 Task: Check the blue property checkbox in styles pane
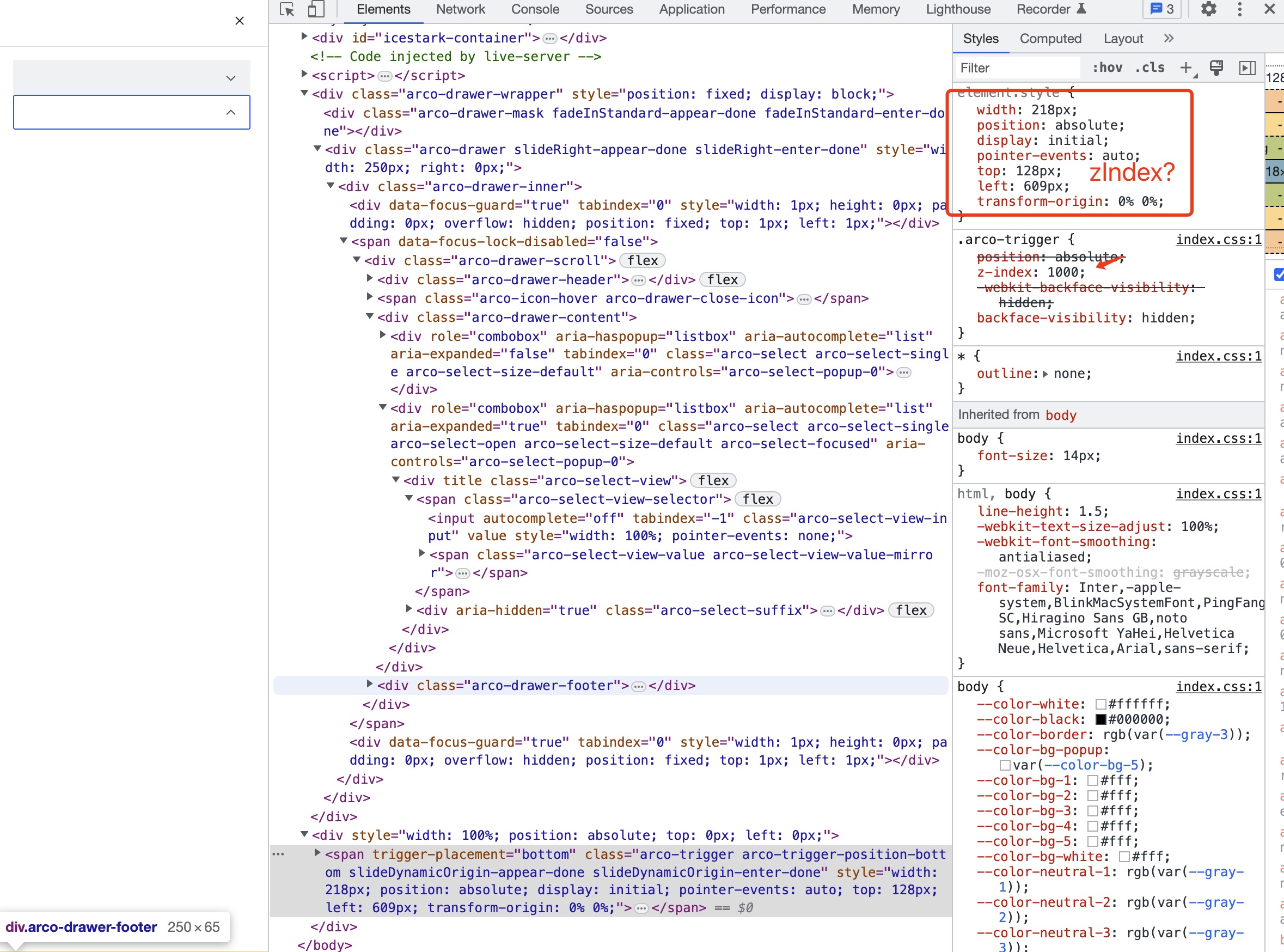pos(1280,275)
